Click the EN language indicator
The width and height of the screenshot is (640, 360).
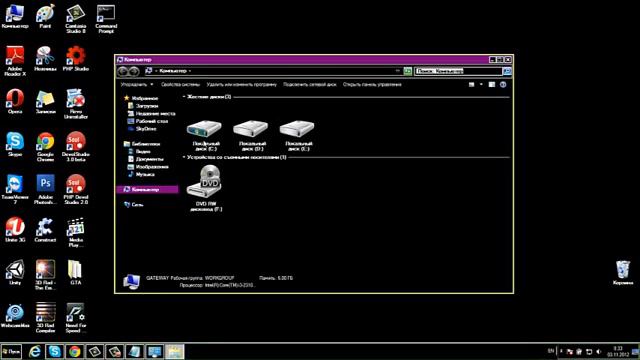[x=551, y=351]
